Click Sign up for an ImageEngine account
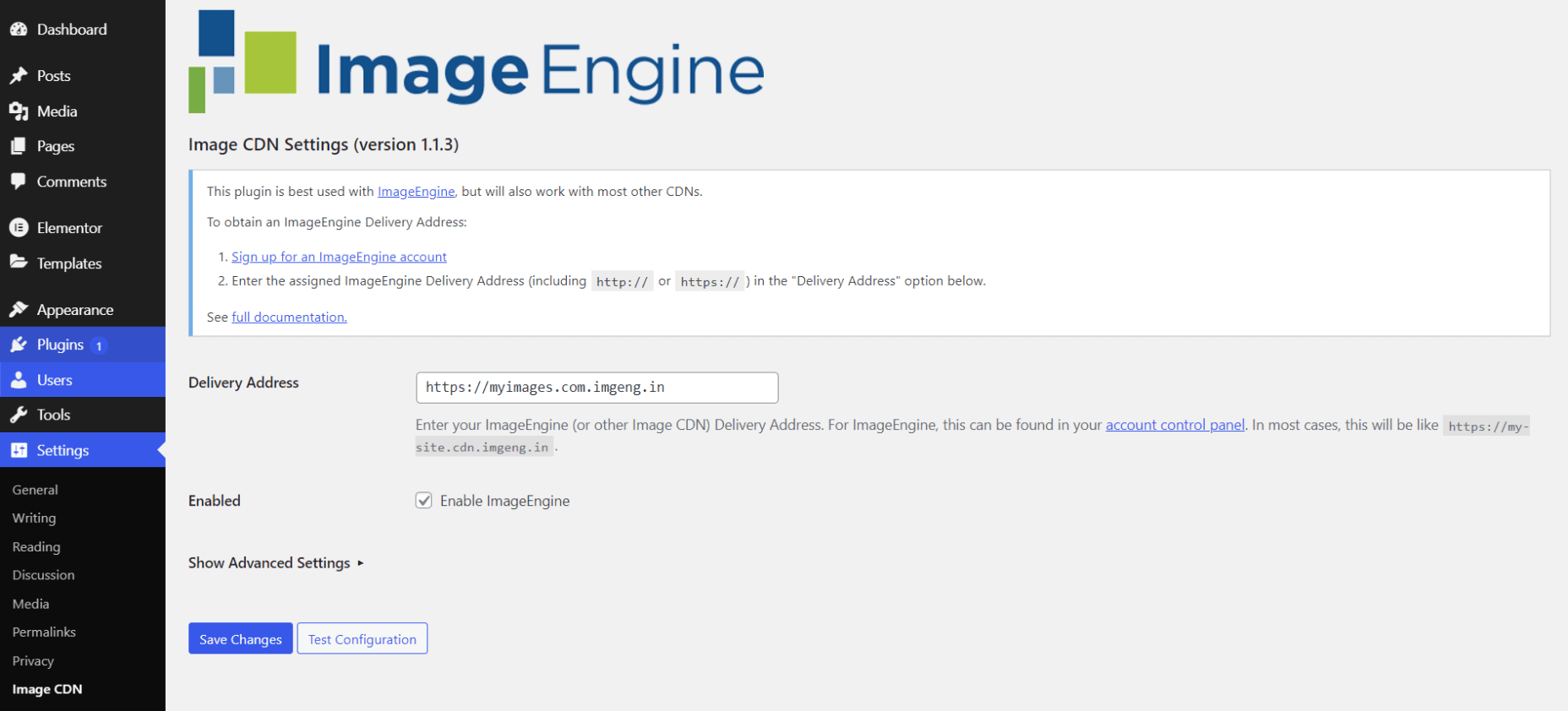 pyautogui.click(x=339, y=257)
